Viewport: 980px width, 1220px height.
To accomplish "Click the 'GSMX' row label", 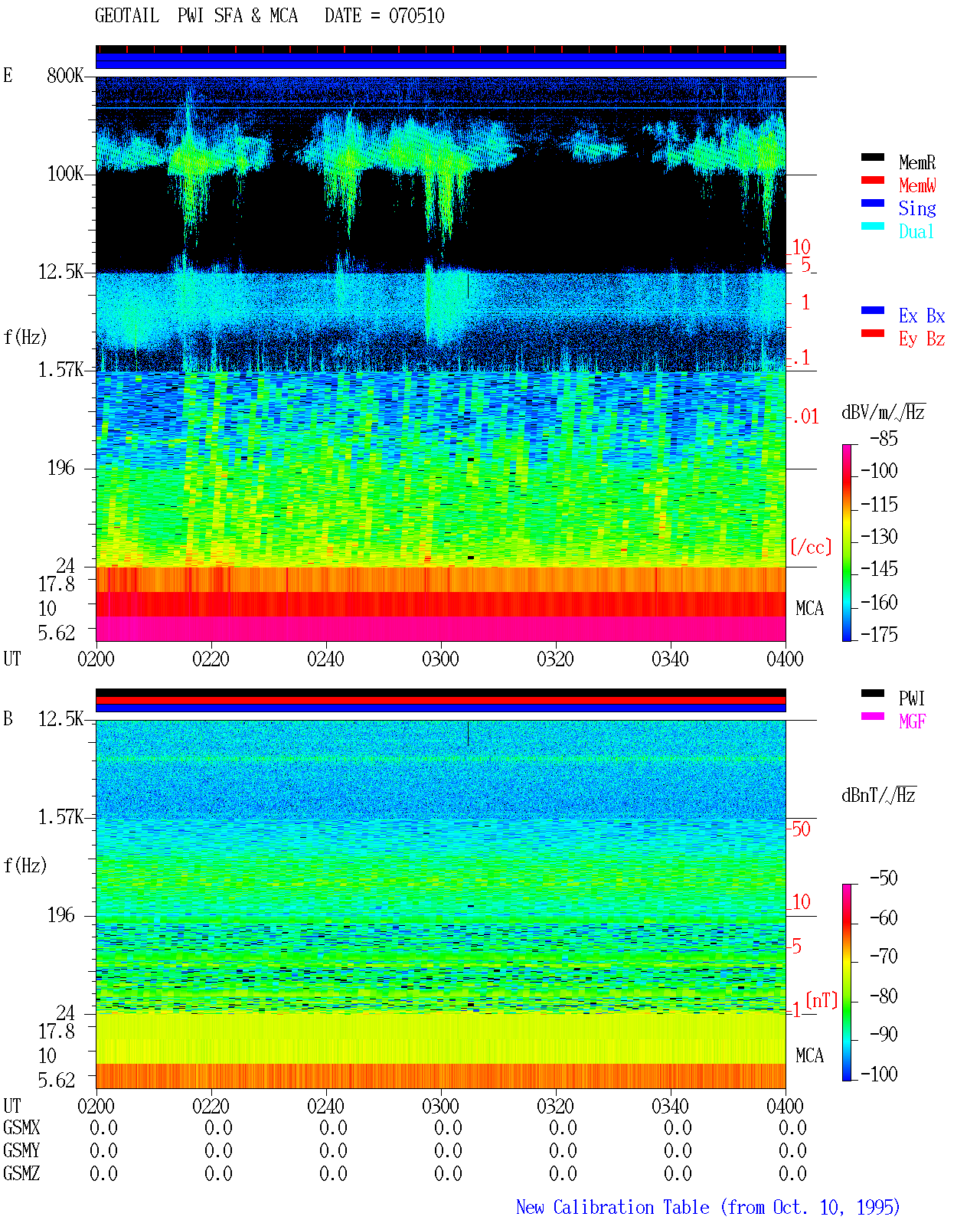I will pos(21,1128).
